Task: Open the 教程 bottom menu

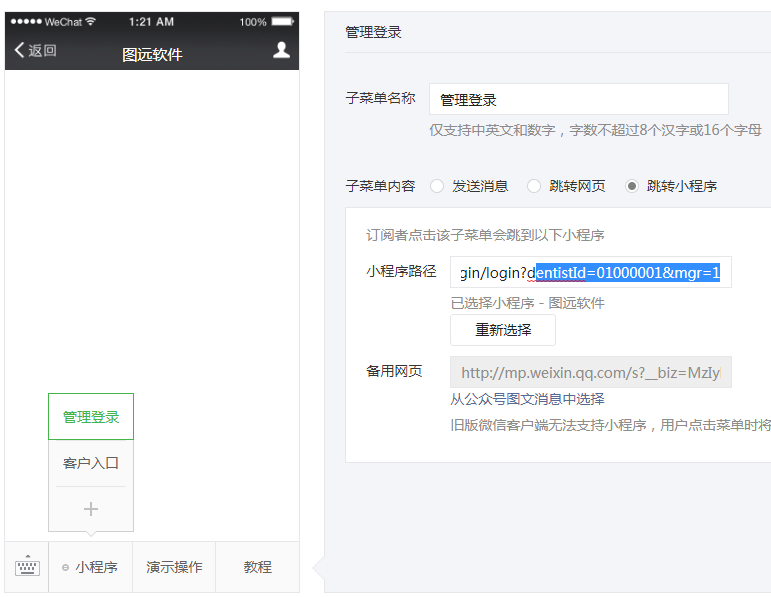Action: click(x=258, y=567)
